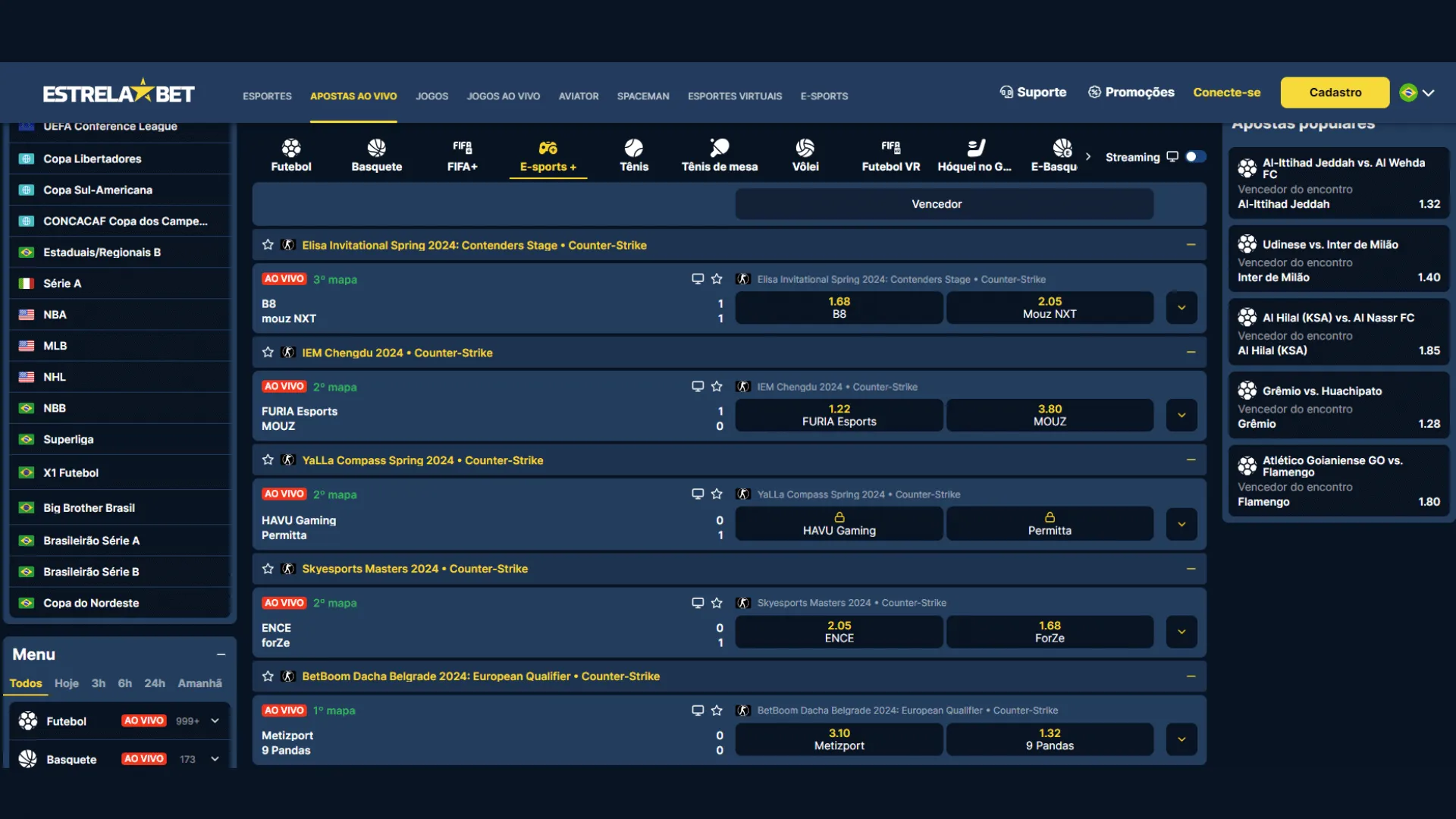
Task: Expand more markets for FURIA vs MOUZ
Action: (x=1181, y=416)
